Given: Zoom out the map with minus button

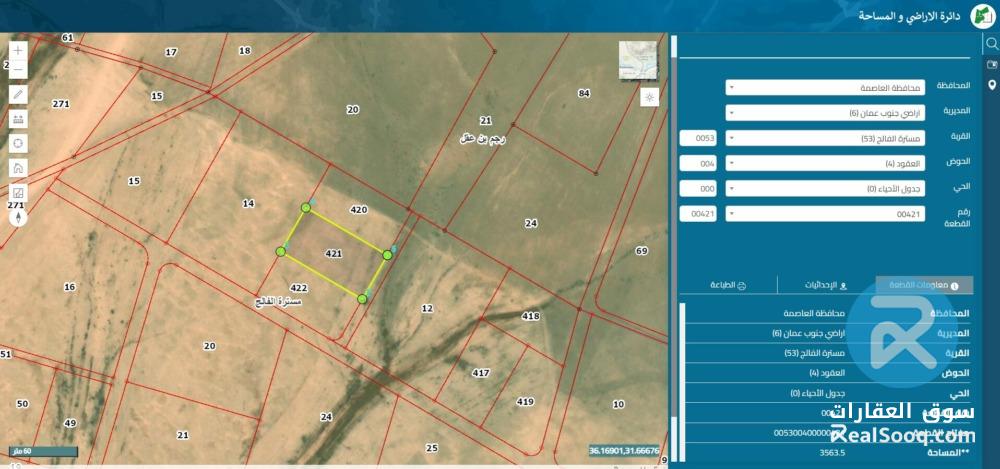Looking at the screenshot, I should point(18,68).
